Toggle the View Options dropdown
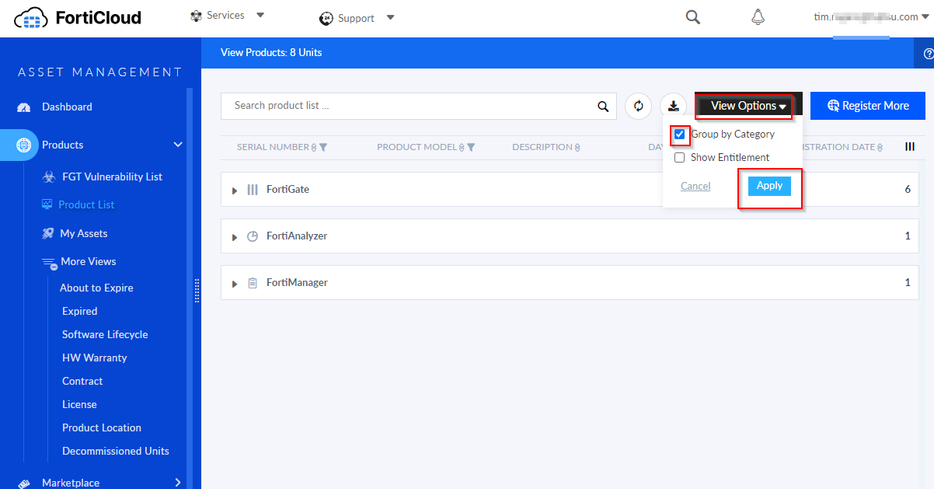 point(748,106)
